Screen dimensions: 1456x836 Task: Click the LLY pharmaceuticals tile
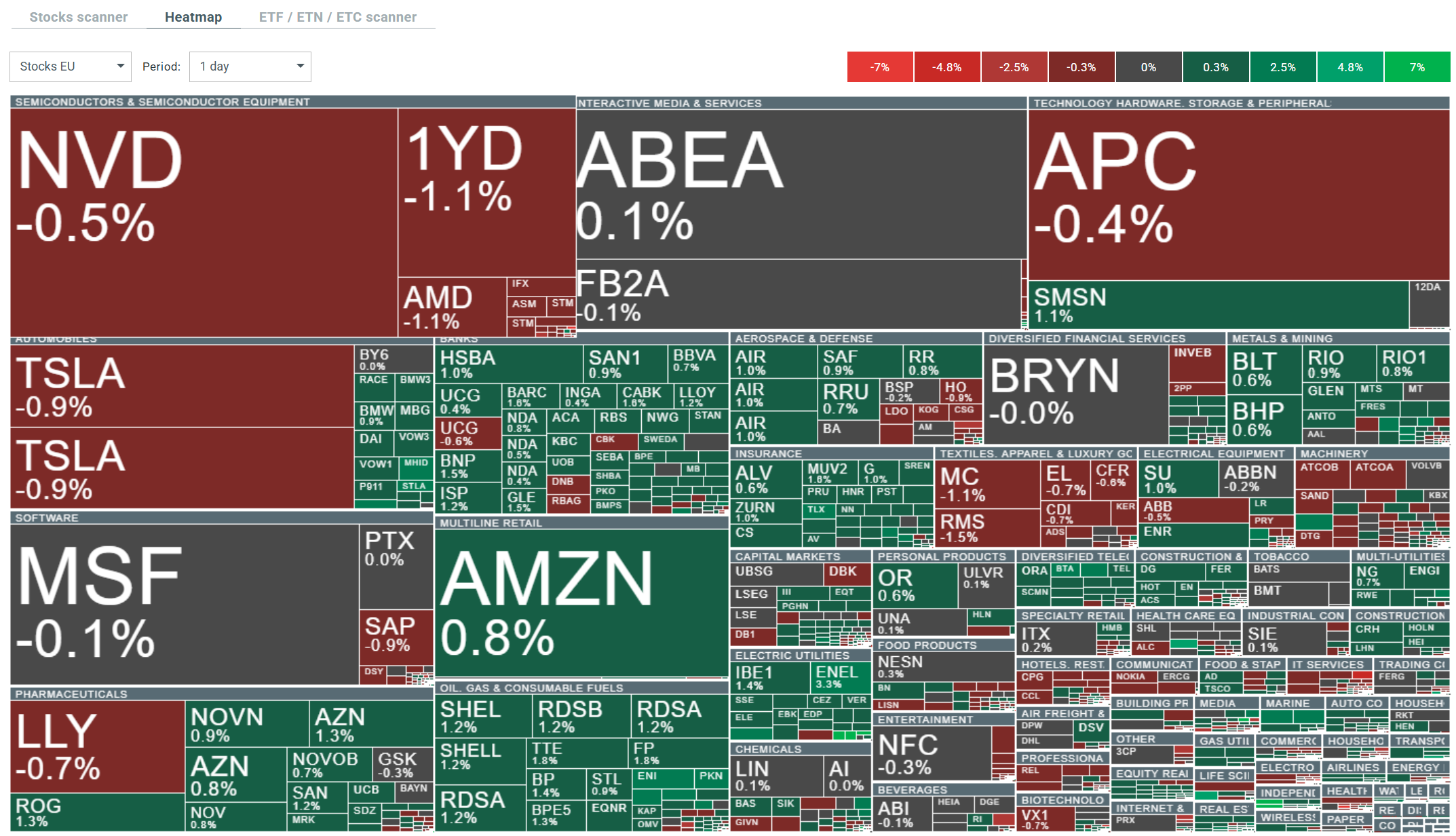[x=97, y=746]
